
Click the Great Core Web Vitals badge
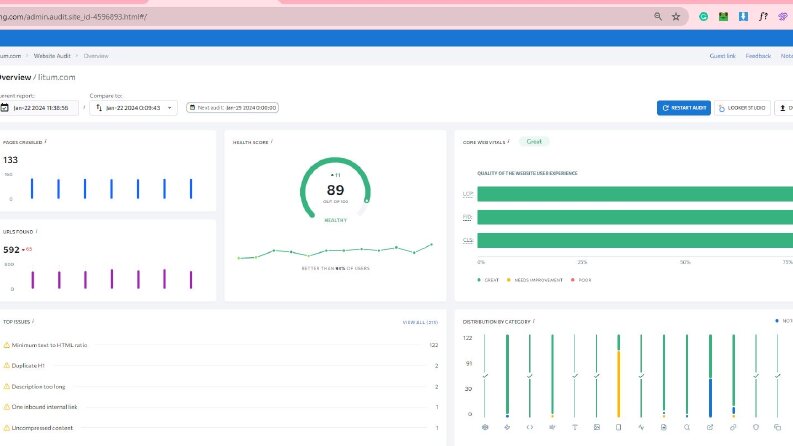point(534,142)
